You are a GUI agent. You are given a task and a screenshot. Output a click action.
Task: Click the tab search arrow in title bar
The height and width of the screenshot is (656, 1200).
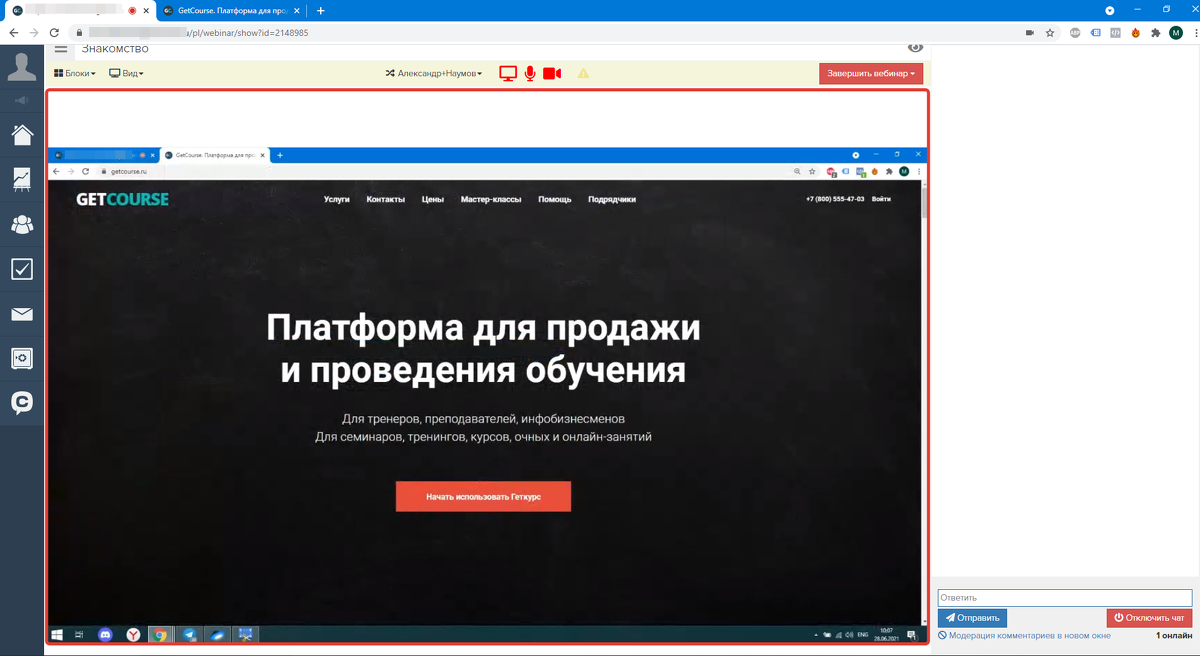(1109, 10)
